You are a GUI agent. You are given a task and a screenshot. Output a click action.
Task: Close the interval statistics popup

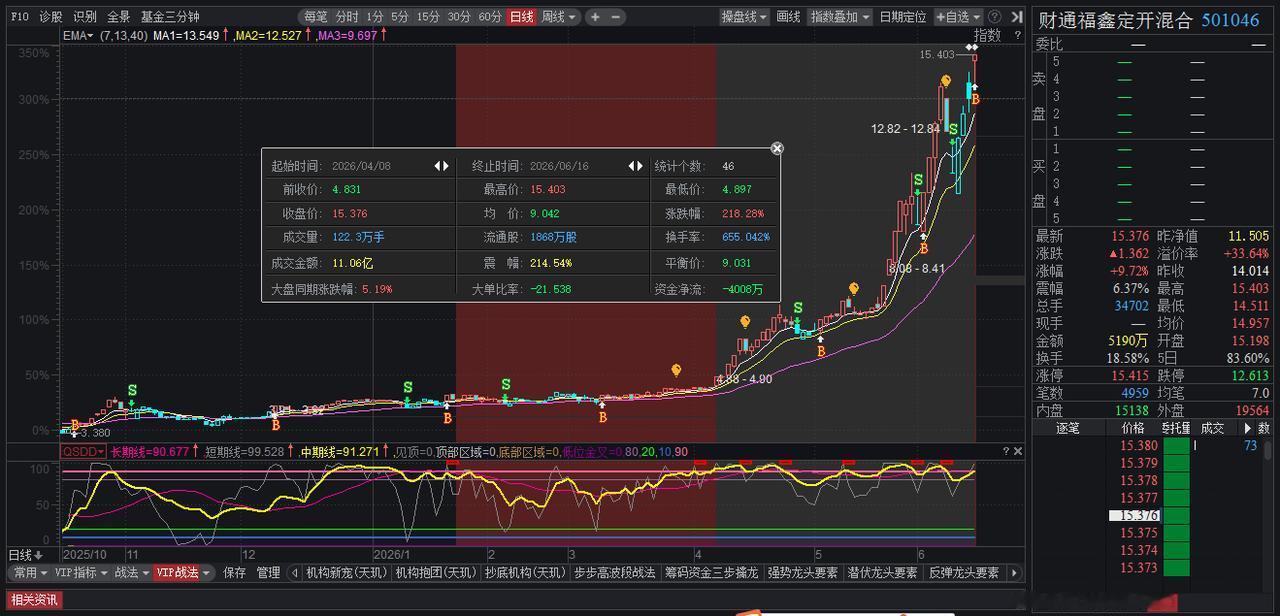click(777, 148)
